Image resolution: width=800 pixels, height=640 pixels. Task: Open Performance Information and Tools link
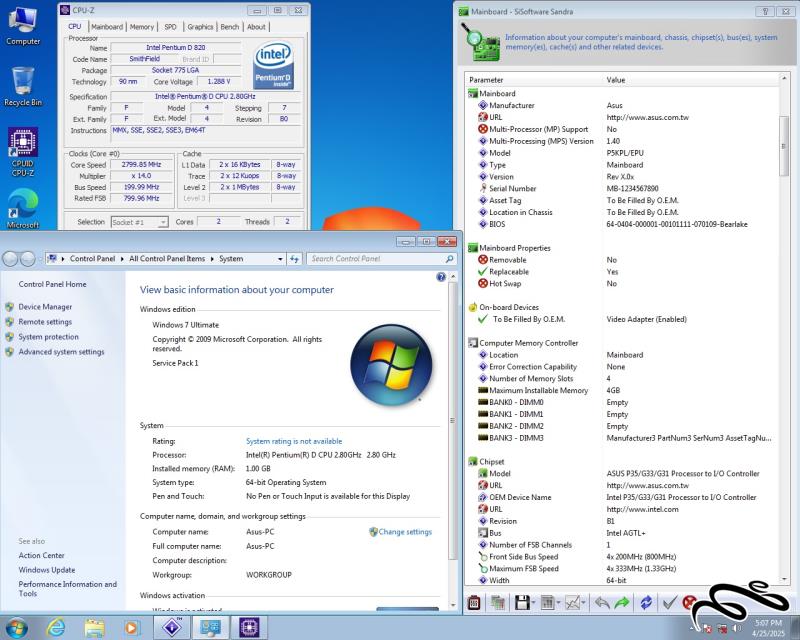click(x=67, y=588)
